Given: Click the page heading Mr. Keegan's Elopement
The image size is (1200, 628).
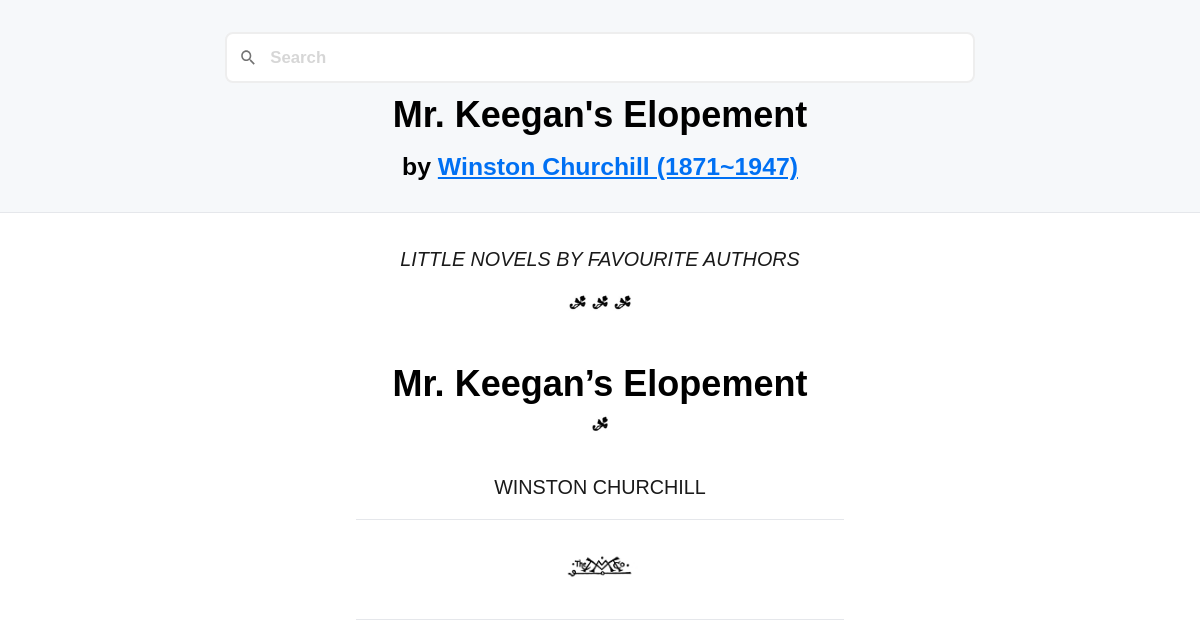Looking at the screenshot, I should click(x=600, y=114).
